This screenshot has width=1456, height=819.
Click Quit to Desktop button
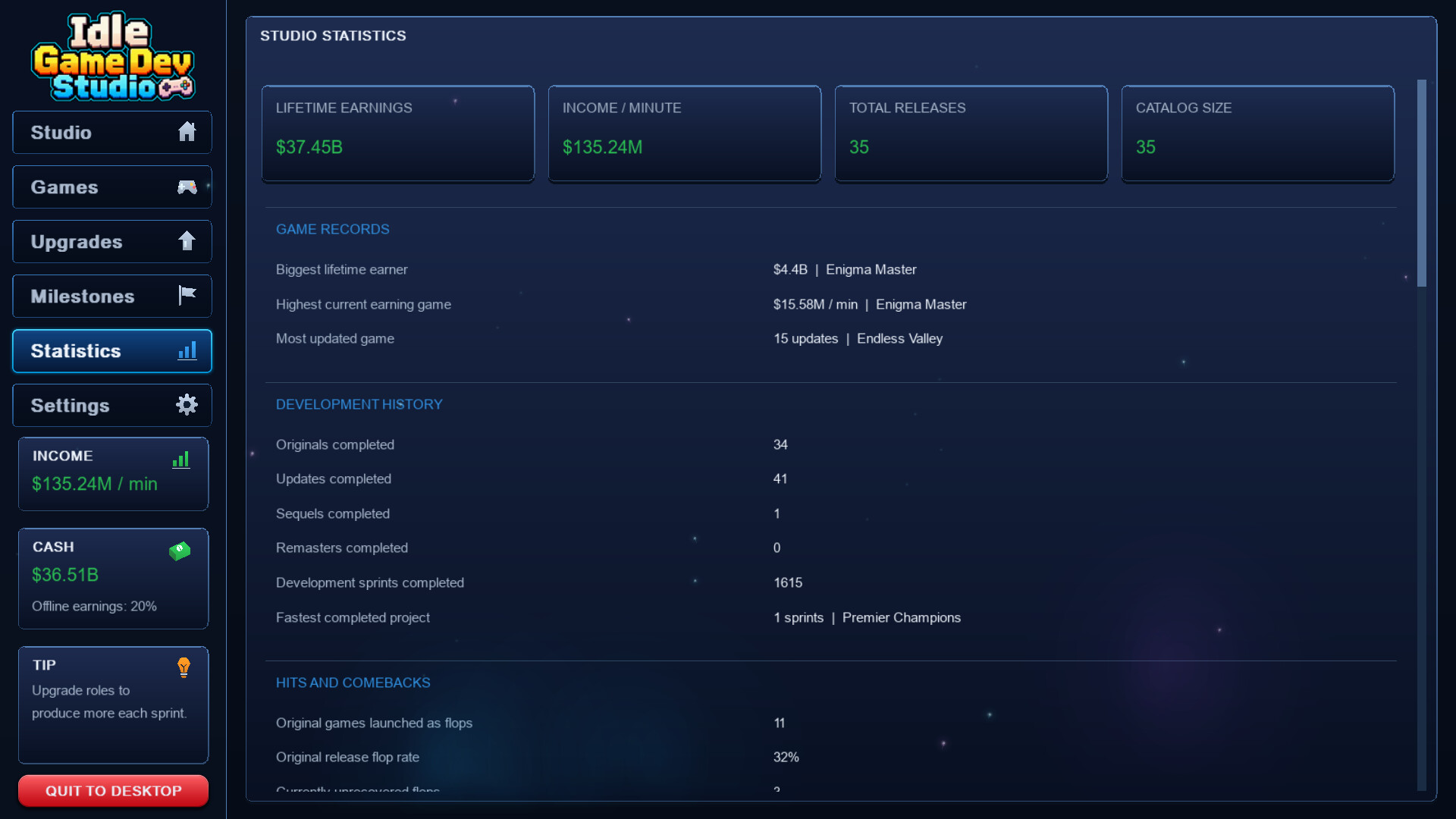(113, 791)
